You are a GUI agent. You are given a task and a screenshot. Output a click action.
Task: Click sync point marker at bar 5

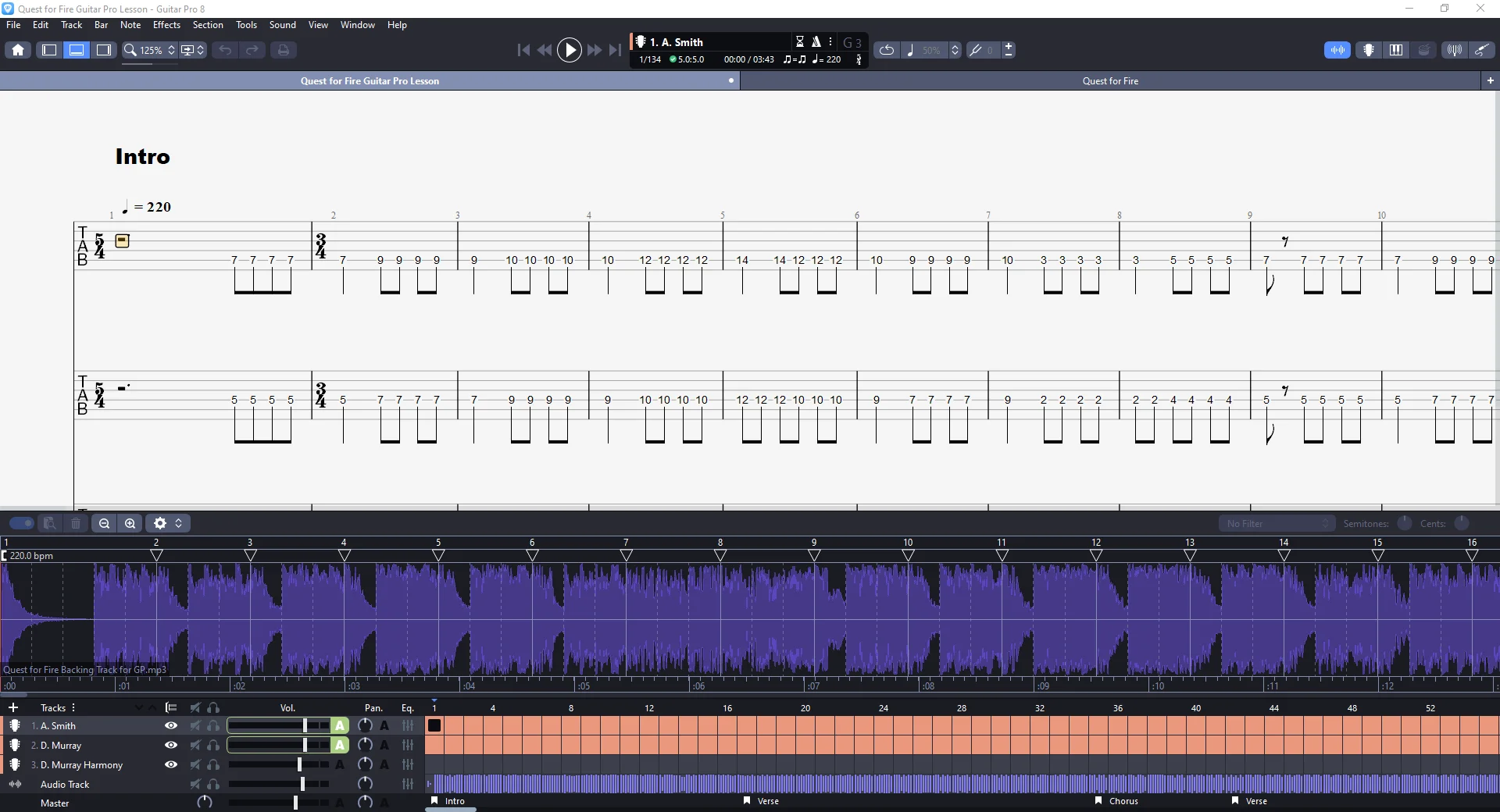coord(438,555)
